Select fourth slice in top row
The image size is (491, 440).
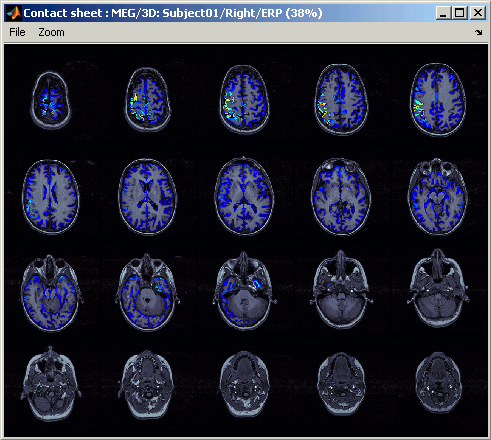pos(341,100)
